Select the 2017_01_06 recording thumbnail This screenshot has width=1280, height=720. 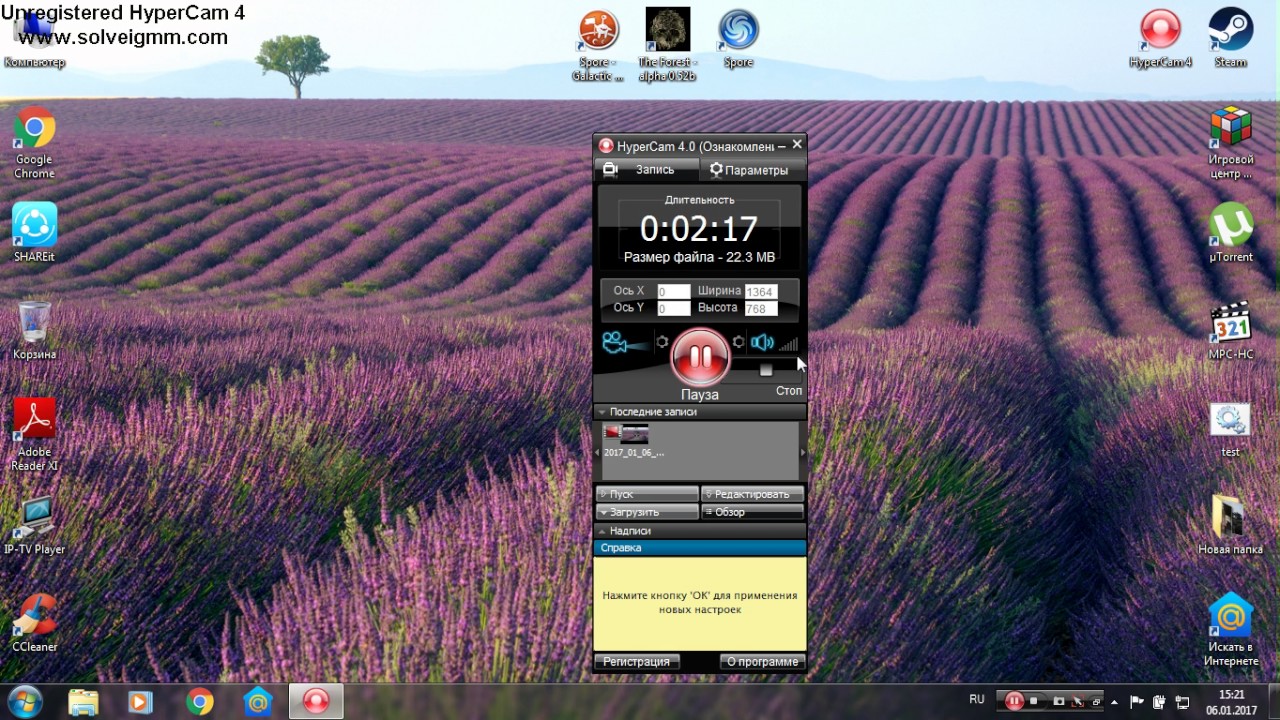pyautogui.click(x=633, y=439)
